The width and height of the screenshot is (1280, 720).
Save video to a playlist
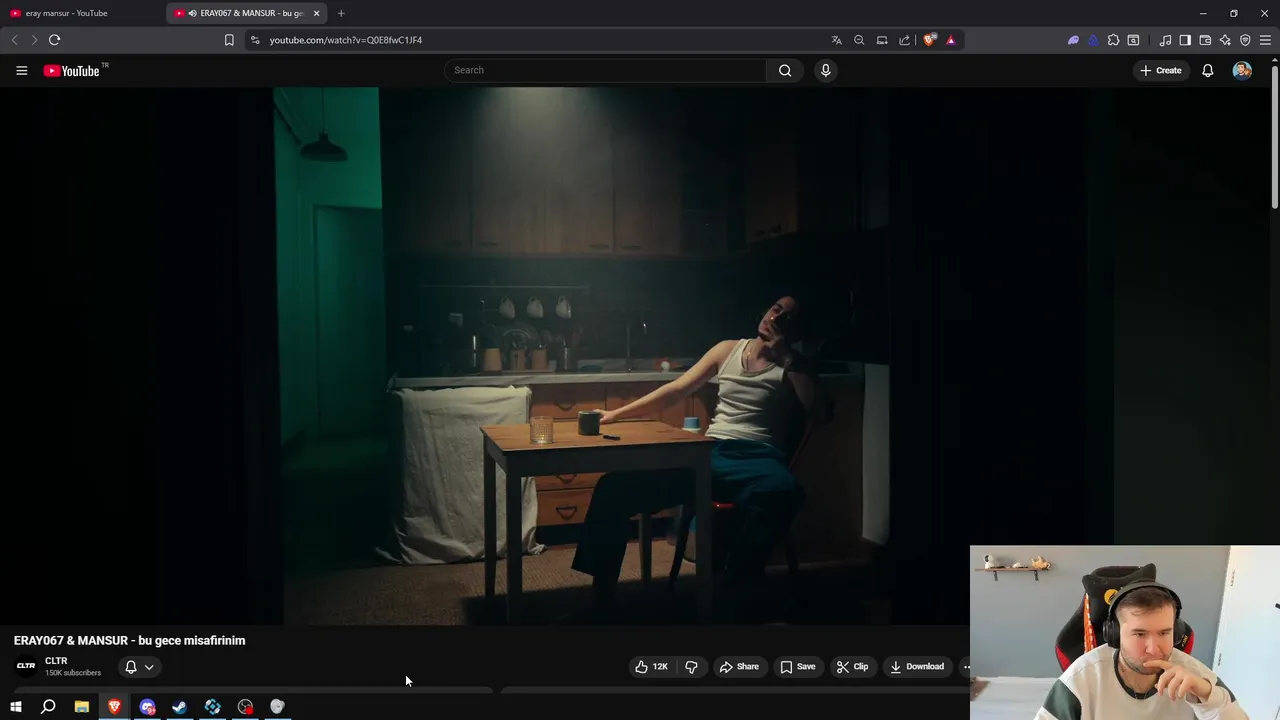(x=797, y=667)
